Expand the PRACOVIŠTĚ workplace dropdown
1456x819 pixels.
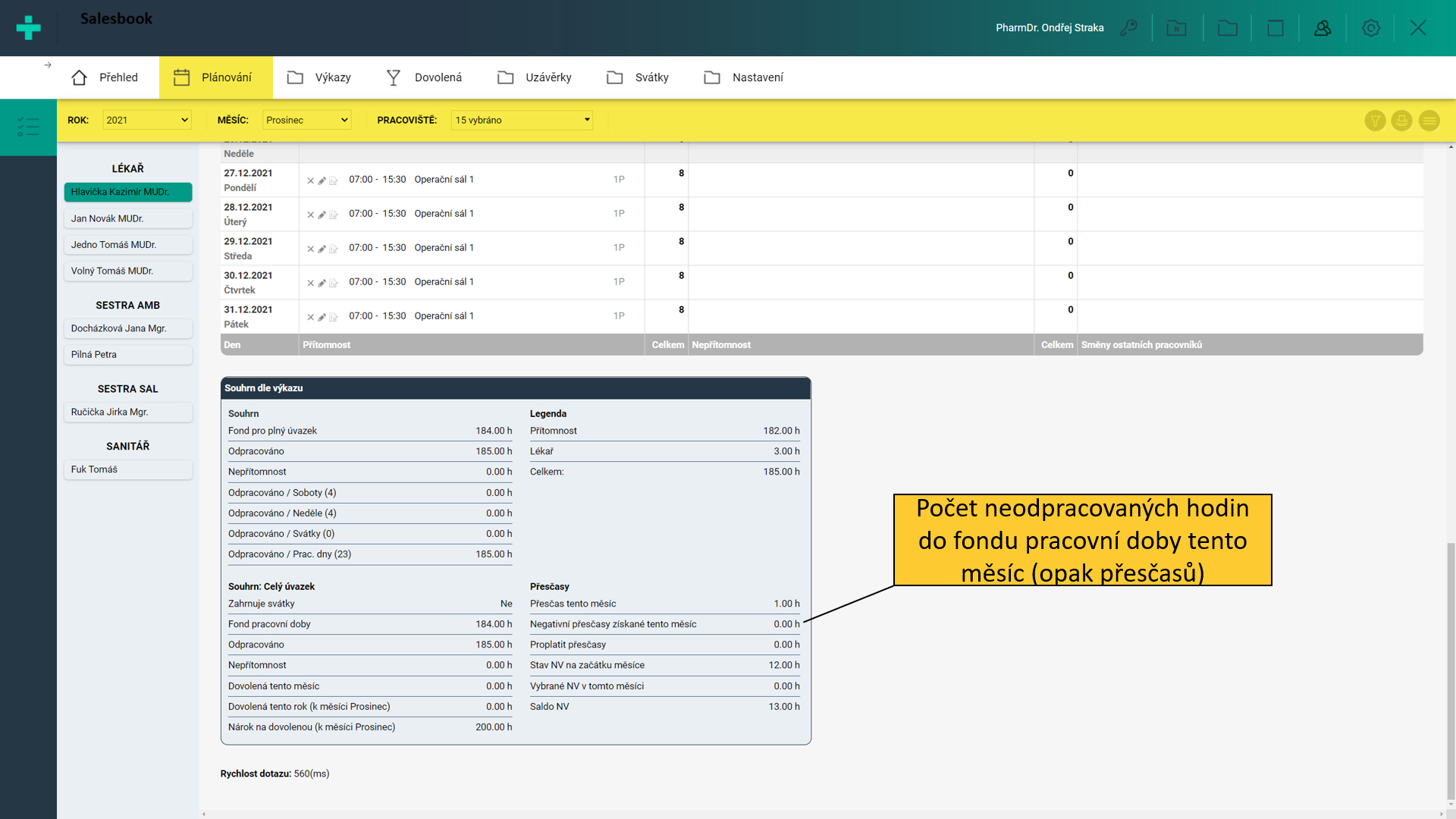tap(522, 120)
